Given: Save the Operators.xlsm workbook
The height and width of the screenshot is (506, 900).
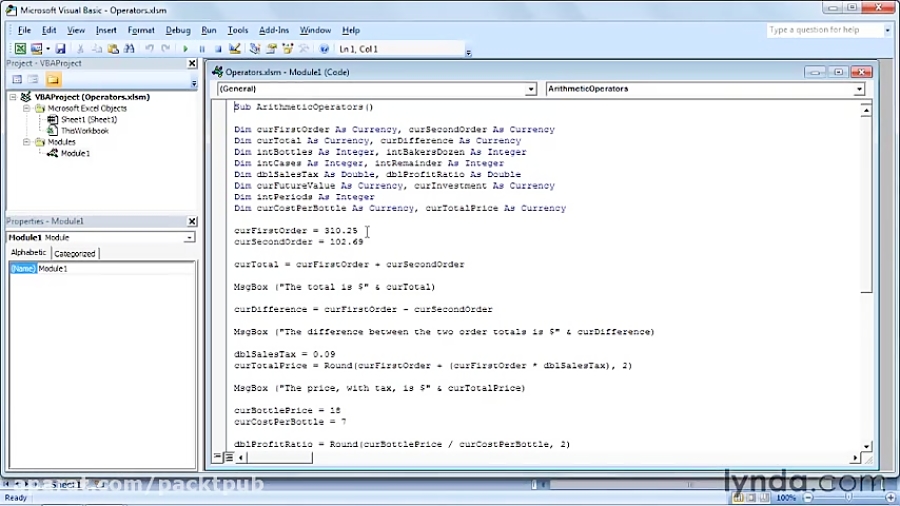Looking at the screenshot, I should pos(60,49).
